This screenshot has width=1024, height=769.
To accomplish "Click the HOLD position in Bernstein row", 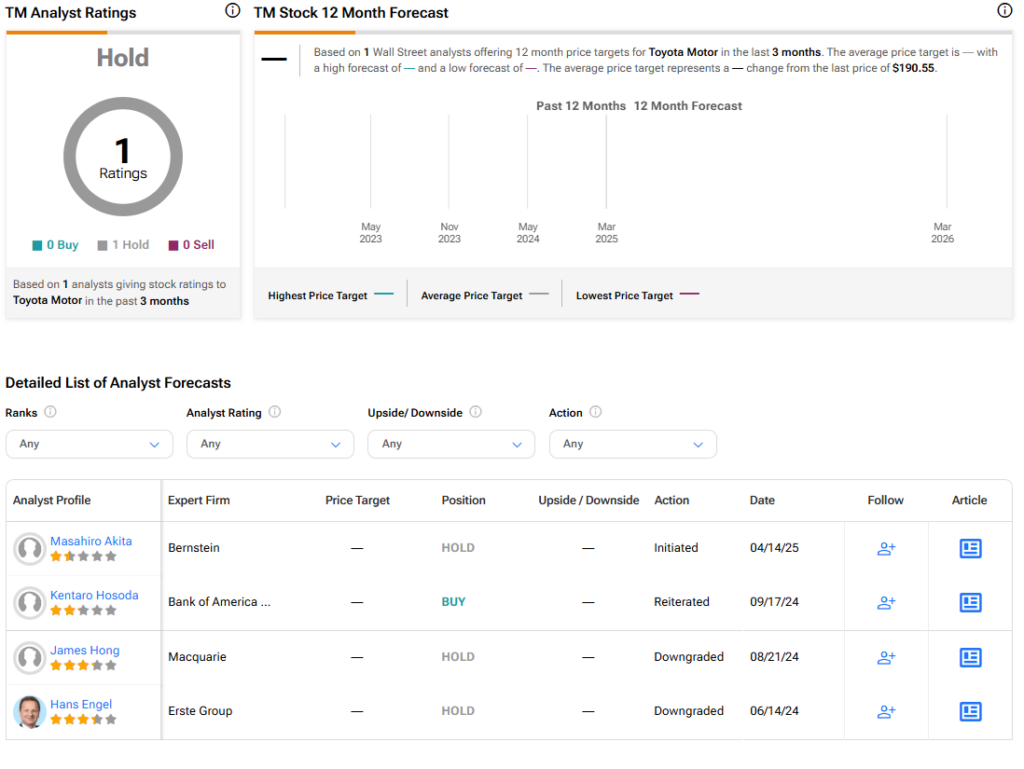I will pos(458,548).
